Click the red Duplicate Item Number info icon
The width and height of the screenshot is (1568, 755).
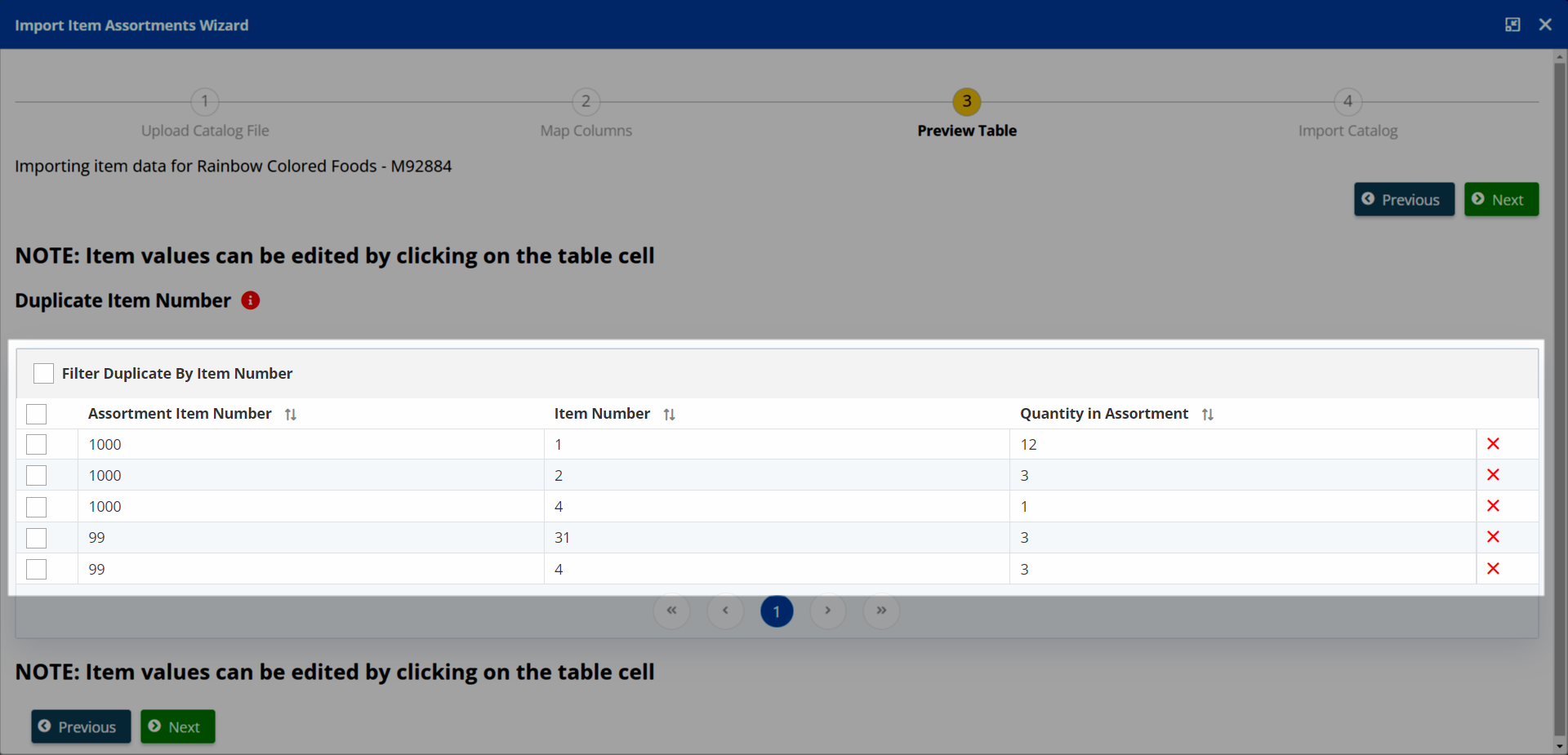tap(251, 300)
